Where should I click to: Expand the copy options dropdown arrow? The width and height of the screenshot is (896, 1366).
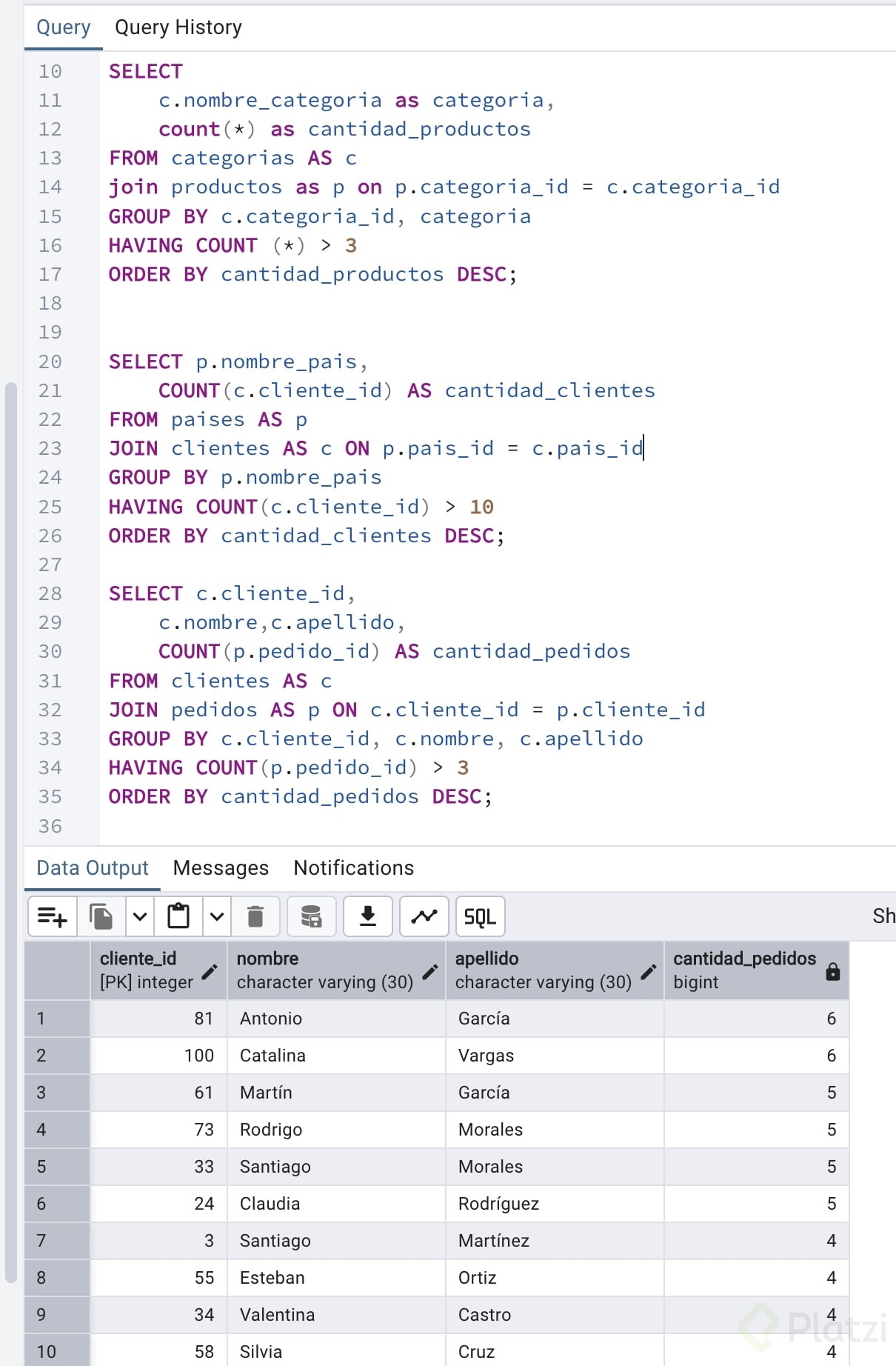click(x=140, y=916)
